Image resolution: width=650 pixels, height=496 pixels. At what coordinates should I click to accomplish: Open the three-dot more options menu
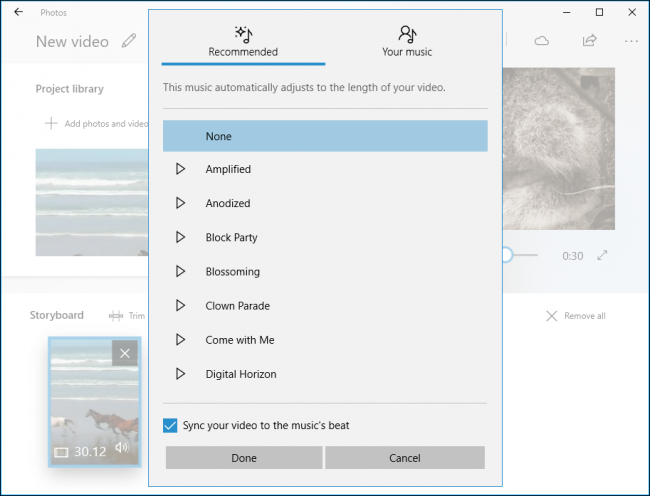tap(631, 41)
